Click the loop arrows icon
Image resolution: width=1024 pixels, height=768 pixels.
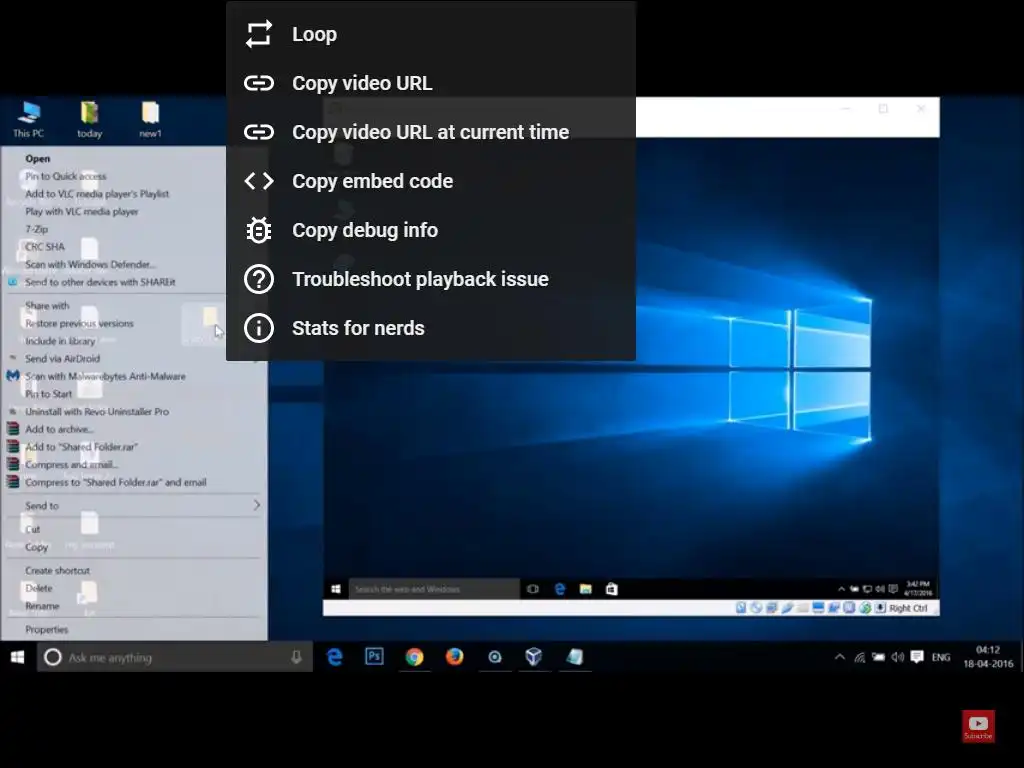pos(259,34)
